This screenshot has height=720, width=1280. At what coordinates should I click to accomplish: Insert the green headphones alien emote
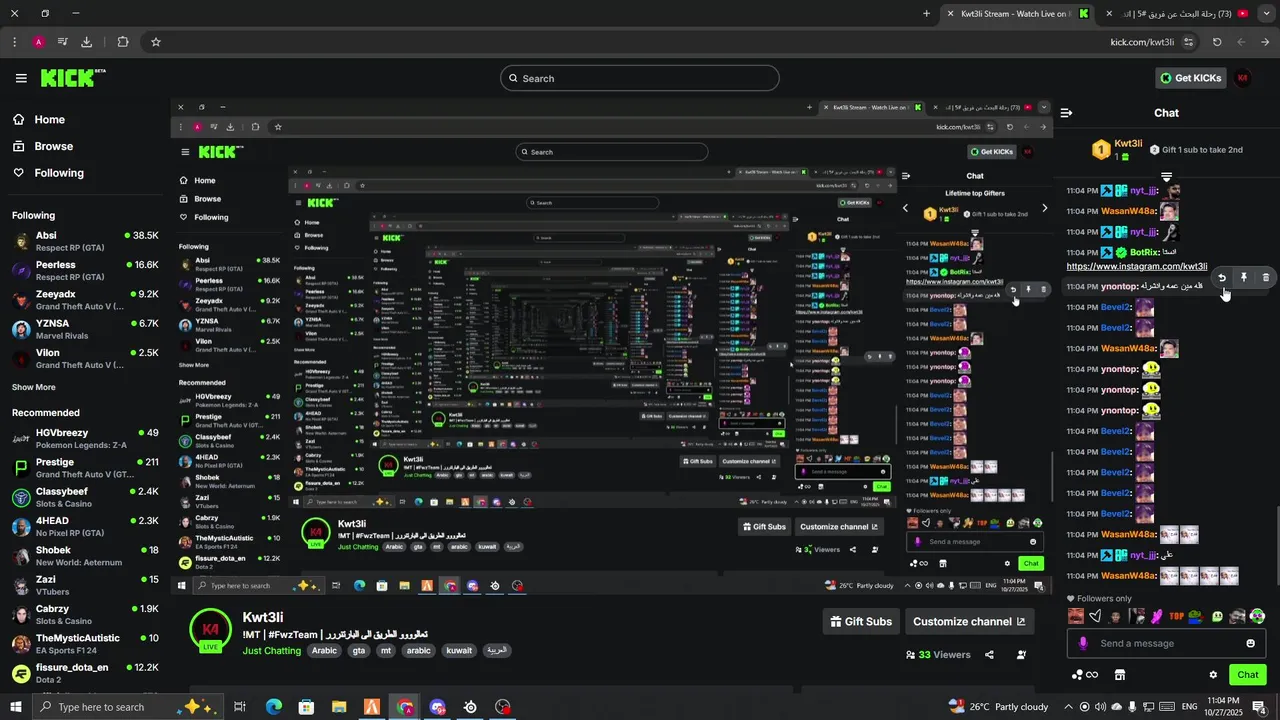[x=1258, y=616]
